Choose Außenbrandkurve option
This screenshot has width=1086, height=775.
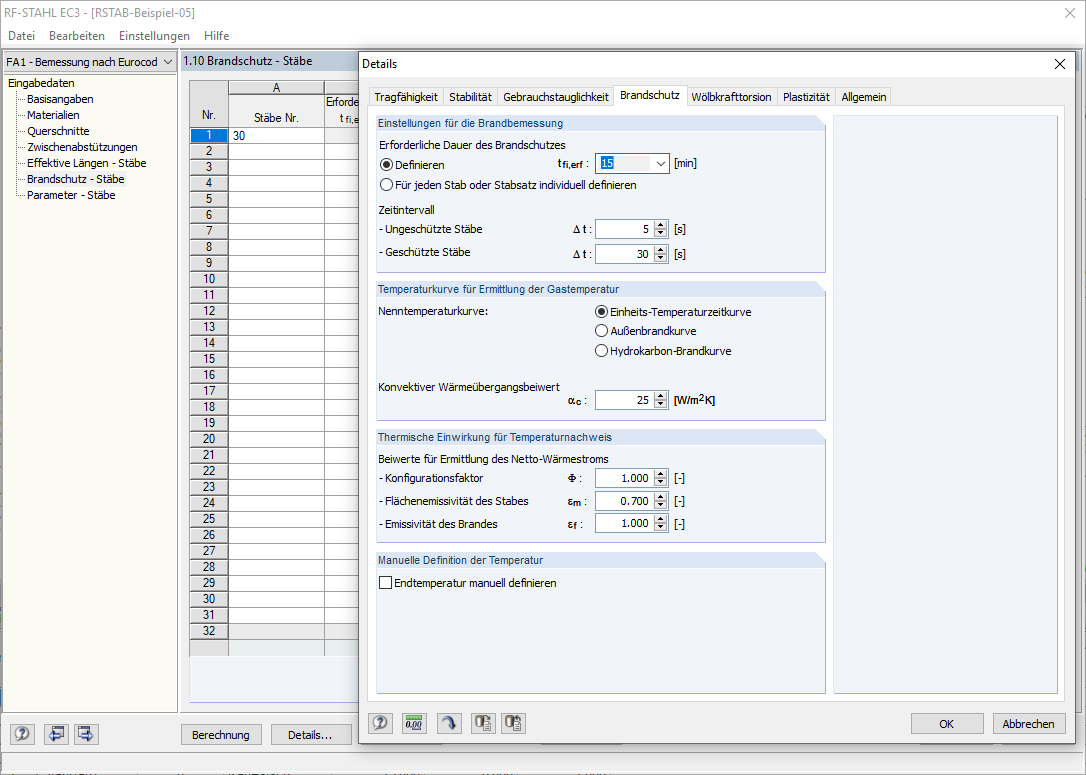[601, 331]
